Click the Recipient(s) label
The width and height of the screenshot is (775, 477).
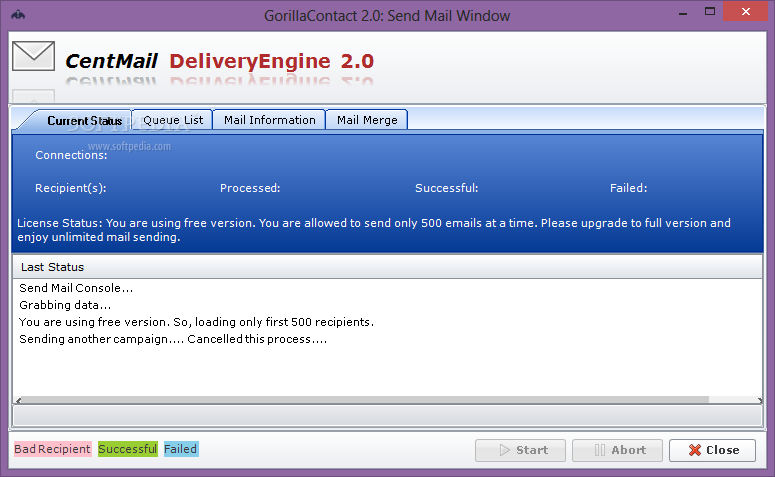tap(71, 188)
